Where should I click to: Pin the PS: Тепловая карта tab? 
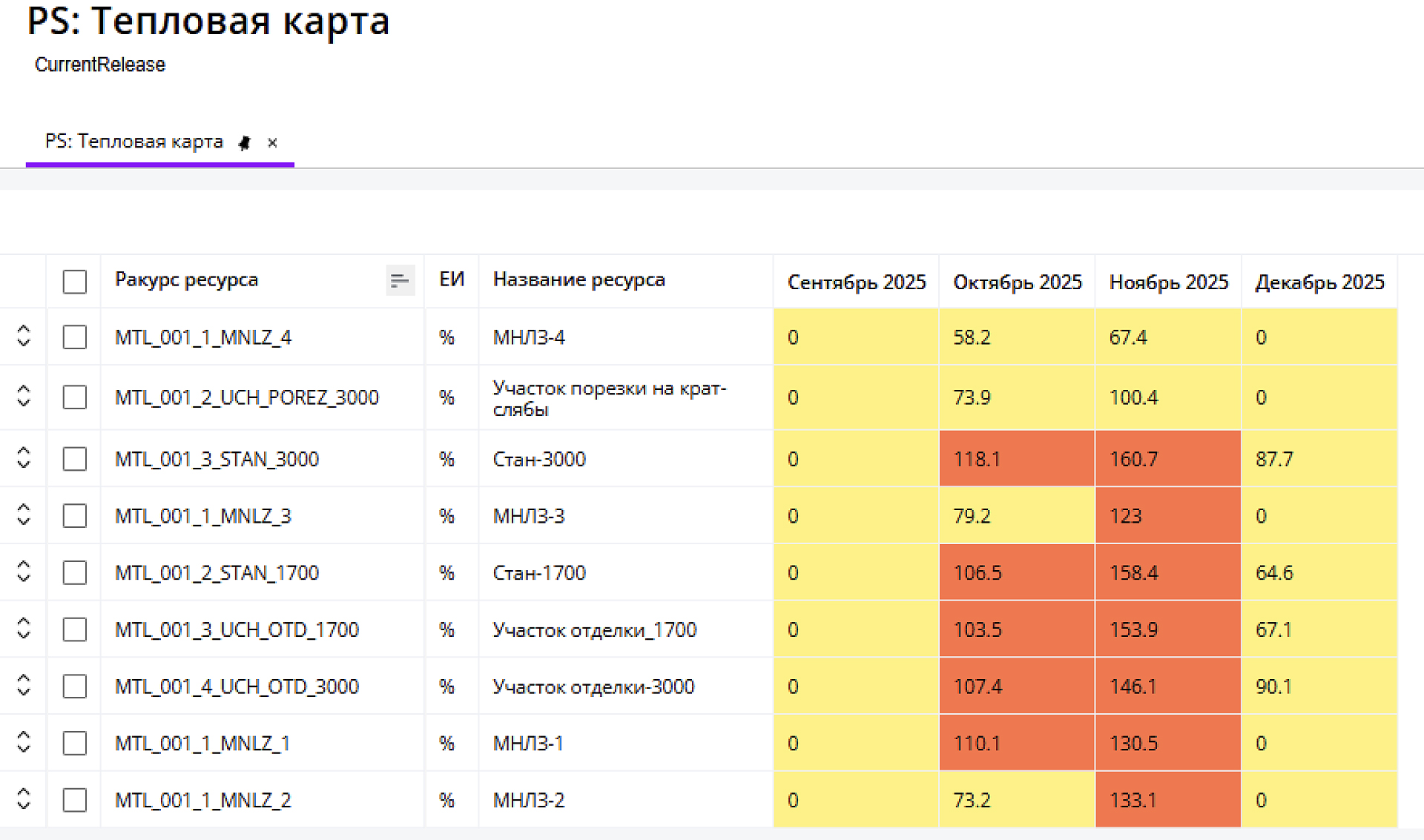click(245, 142)
